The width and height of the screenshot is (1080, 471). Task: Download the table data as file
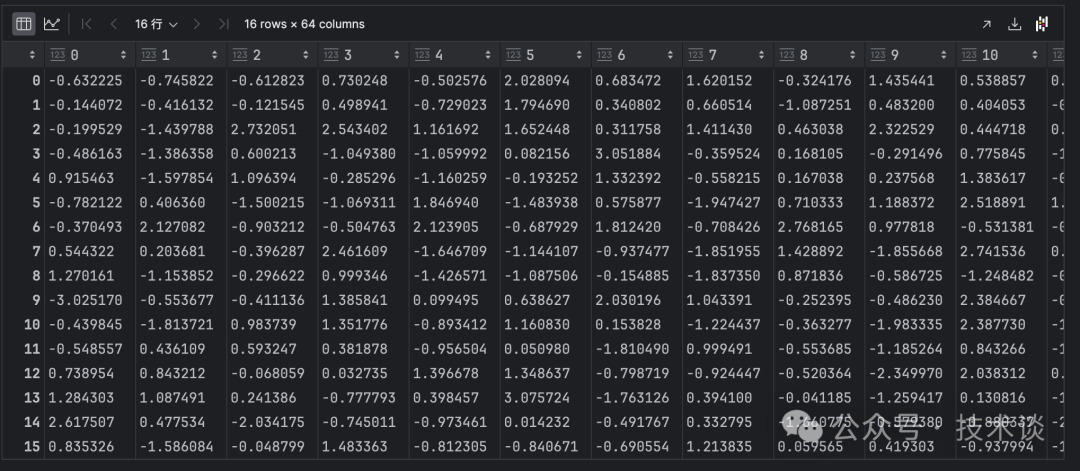pos(1014,24)
